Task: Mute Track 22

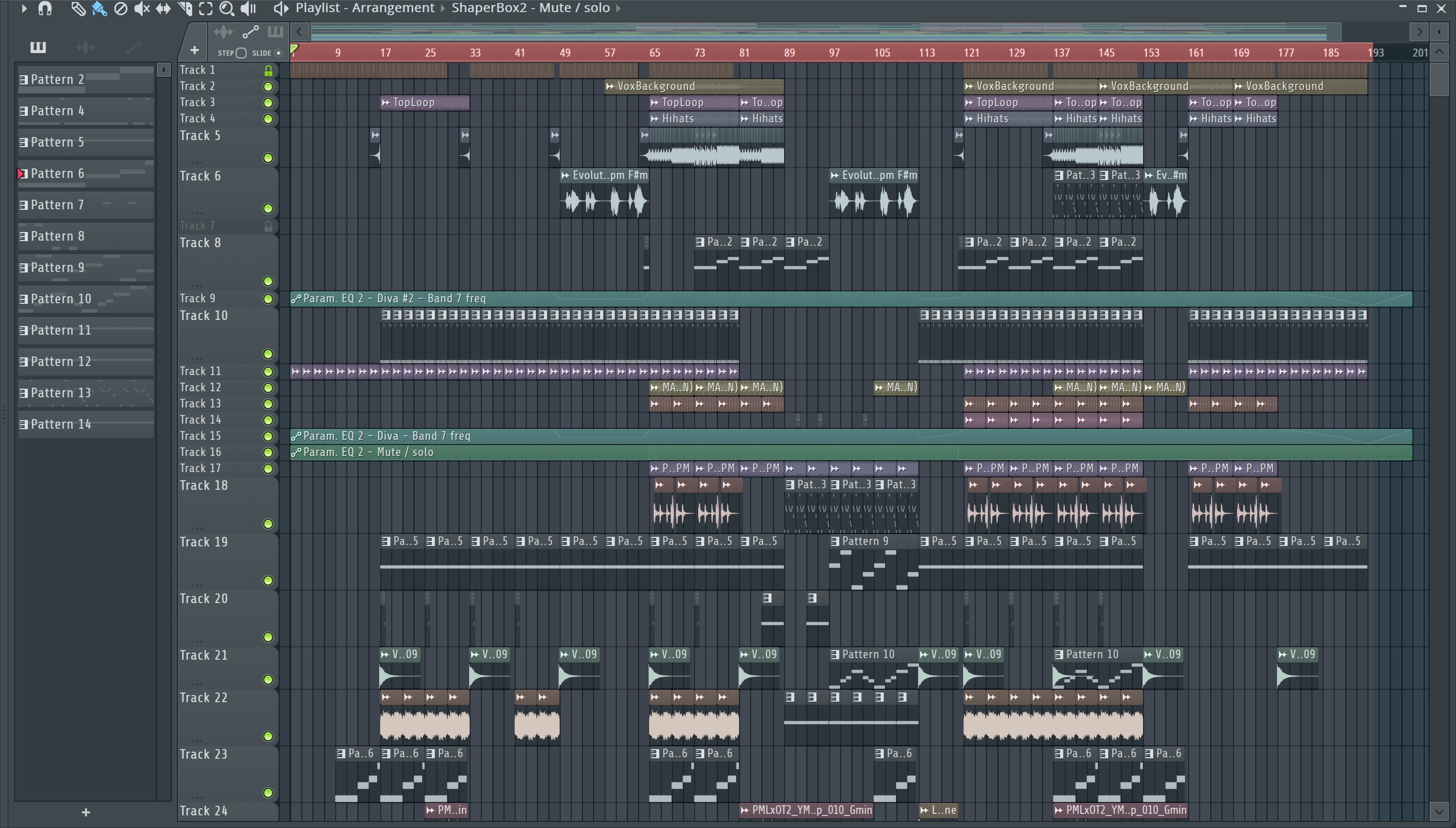Action: (268, 737)
